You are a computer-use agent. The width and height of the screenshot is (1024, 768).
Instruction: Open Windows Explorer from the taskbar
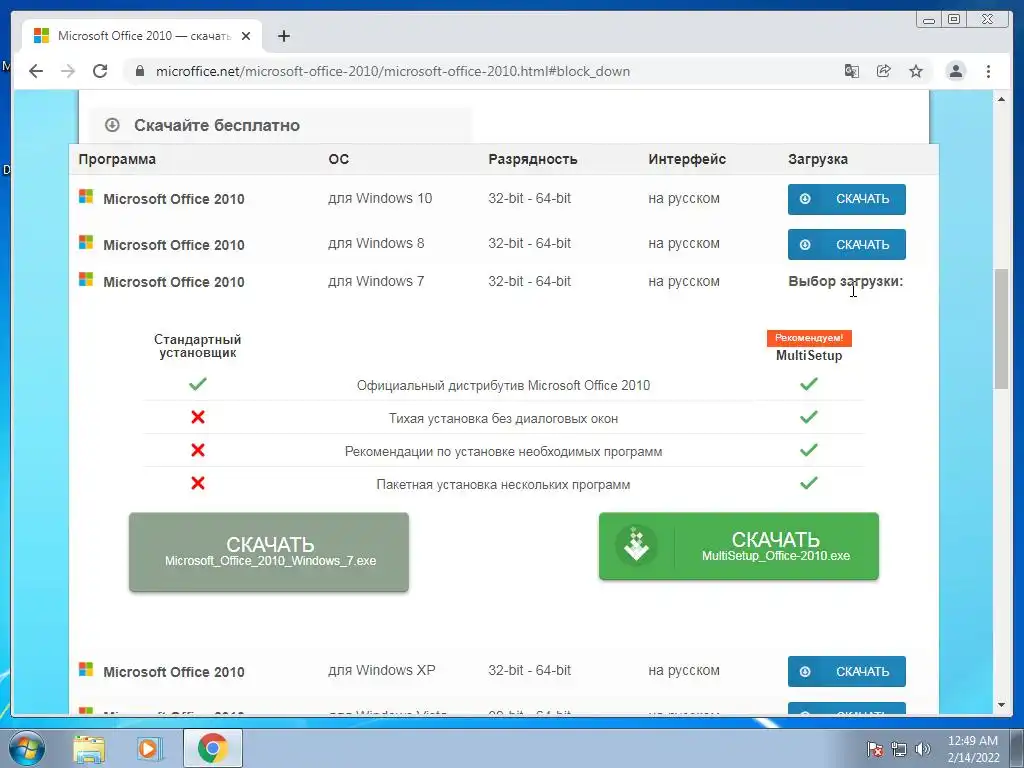tap(89, 748)
